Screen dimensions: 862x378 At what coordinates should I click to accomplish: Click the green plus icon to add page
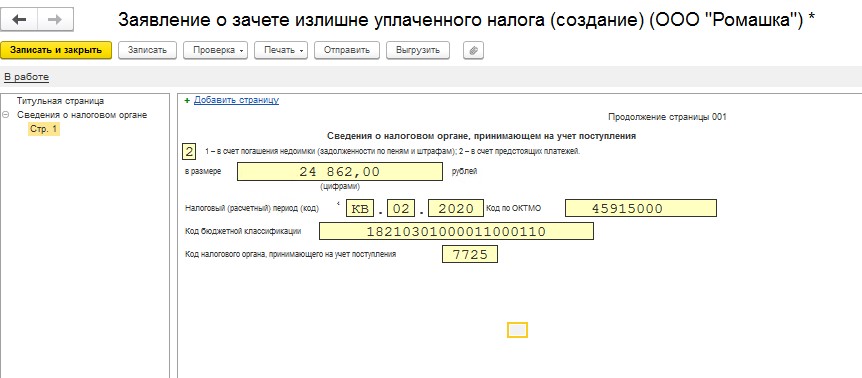point(187,101)
